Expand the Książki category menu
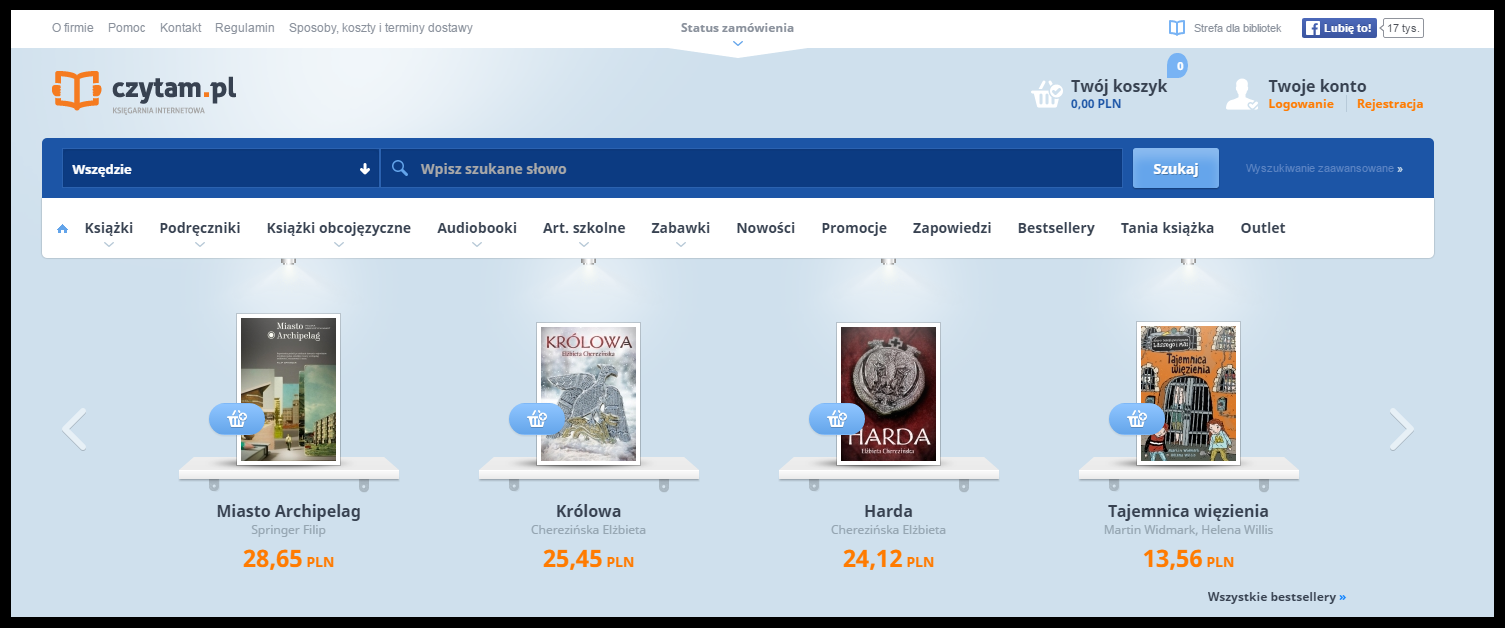The height and width of the screenshot is (628, 1505). point(109,229)
